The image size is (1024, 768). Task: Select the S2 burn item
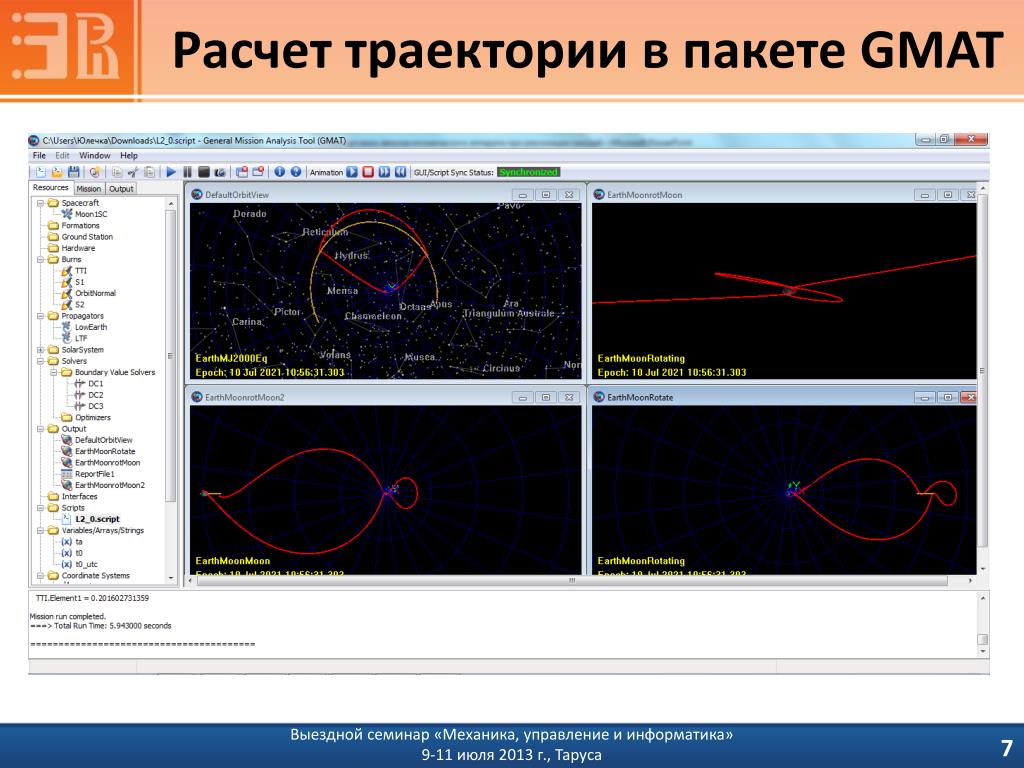[80, 305]
